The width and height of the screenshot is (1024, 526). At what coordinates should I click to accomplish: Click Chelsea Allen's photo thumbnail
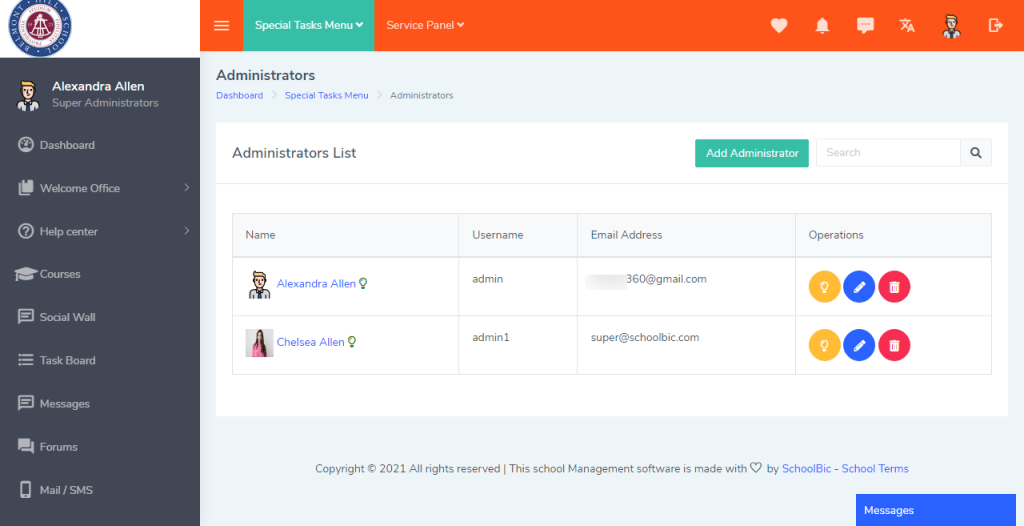(x=259, y=343)
